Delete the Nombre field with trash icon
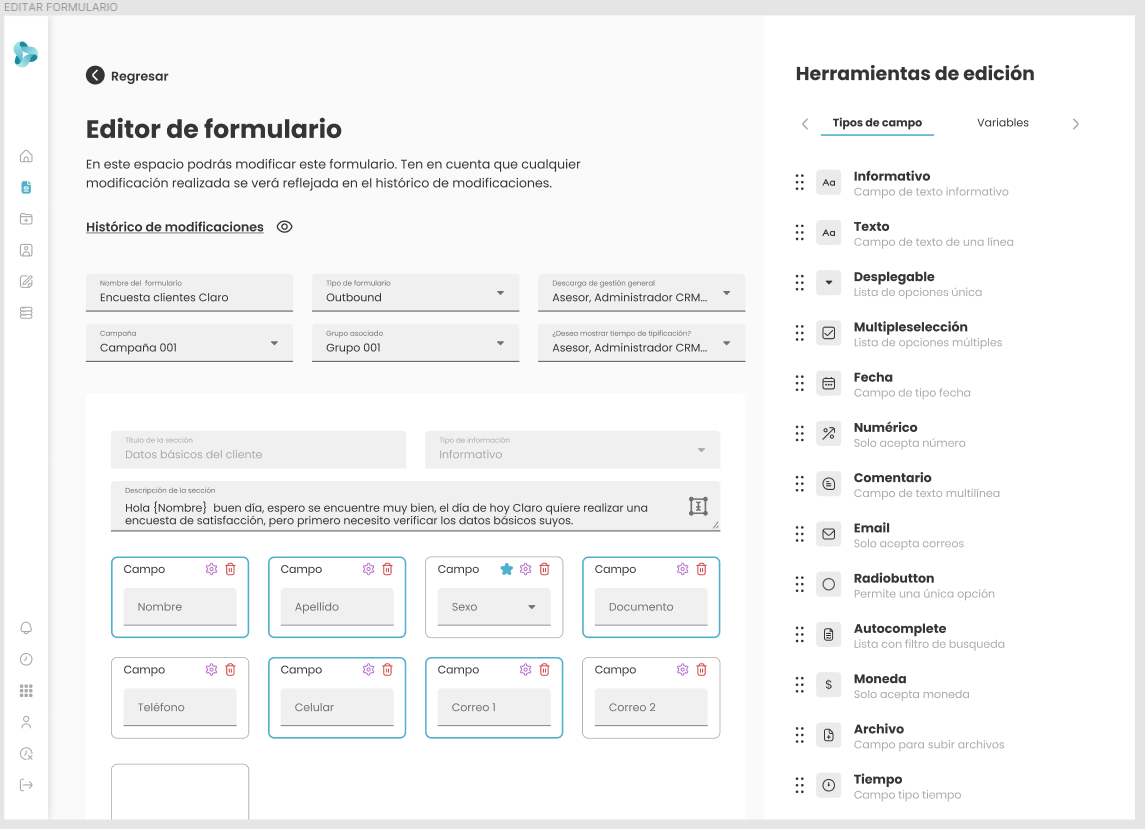 (x=231, y=569)
